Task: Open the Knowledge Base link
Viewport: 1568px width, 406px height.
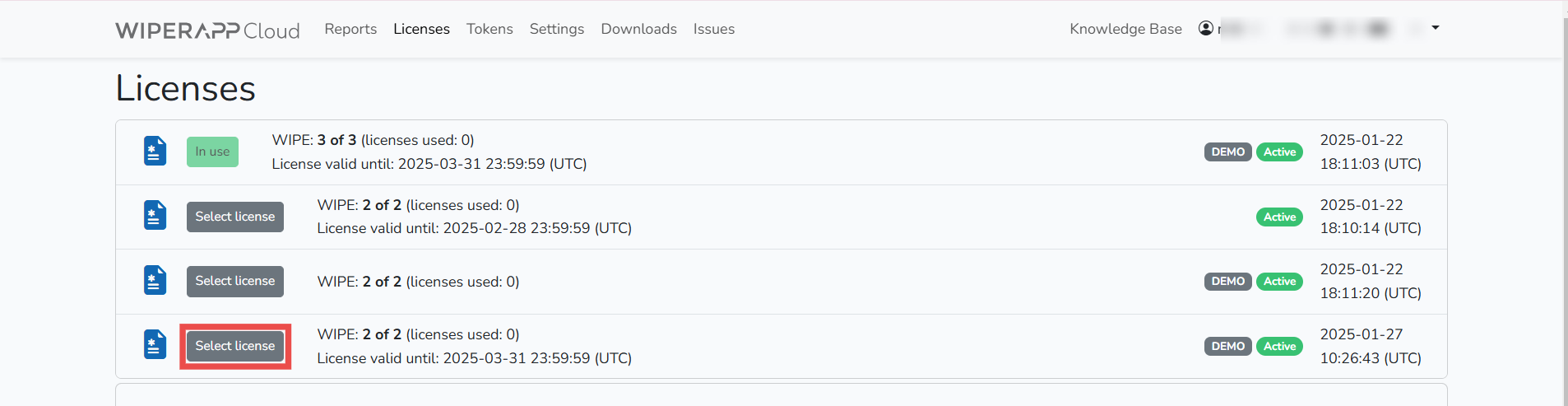Action: pos(1125,29)
